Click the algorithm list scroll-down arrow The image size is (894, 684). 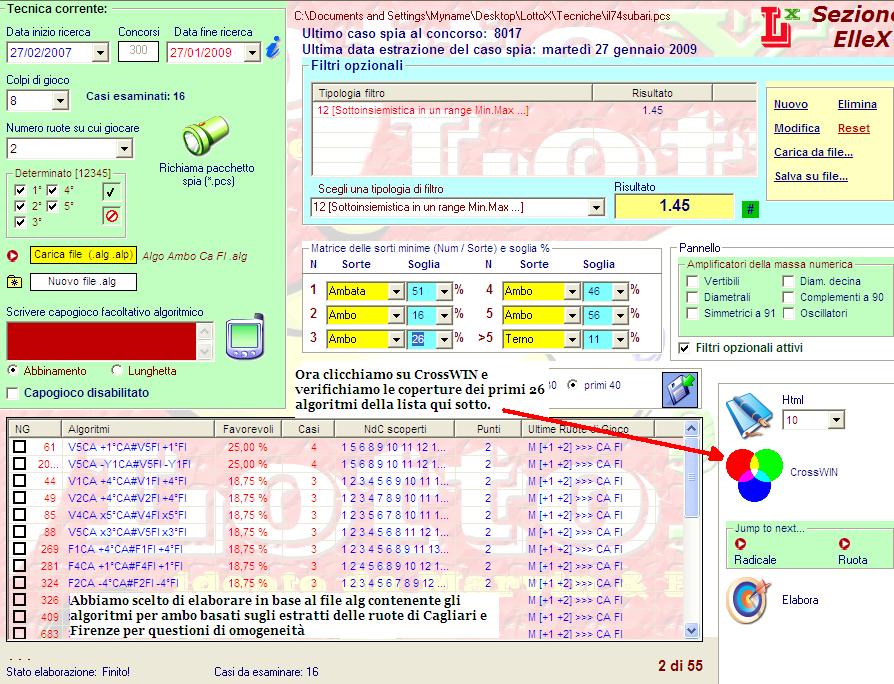click(x=692, y=630)
